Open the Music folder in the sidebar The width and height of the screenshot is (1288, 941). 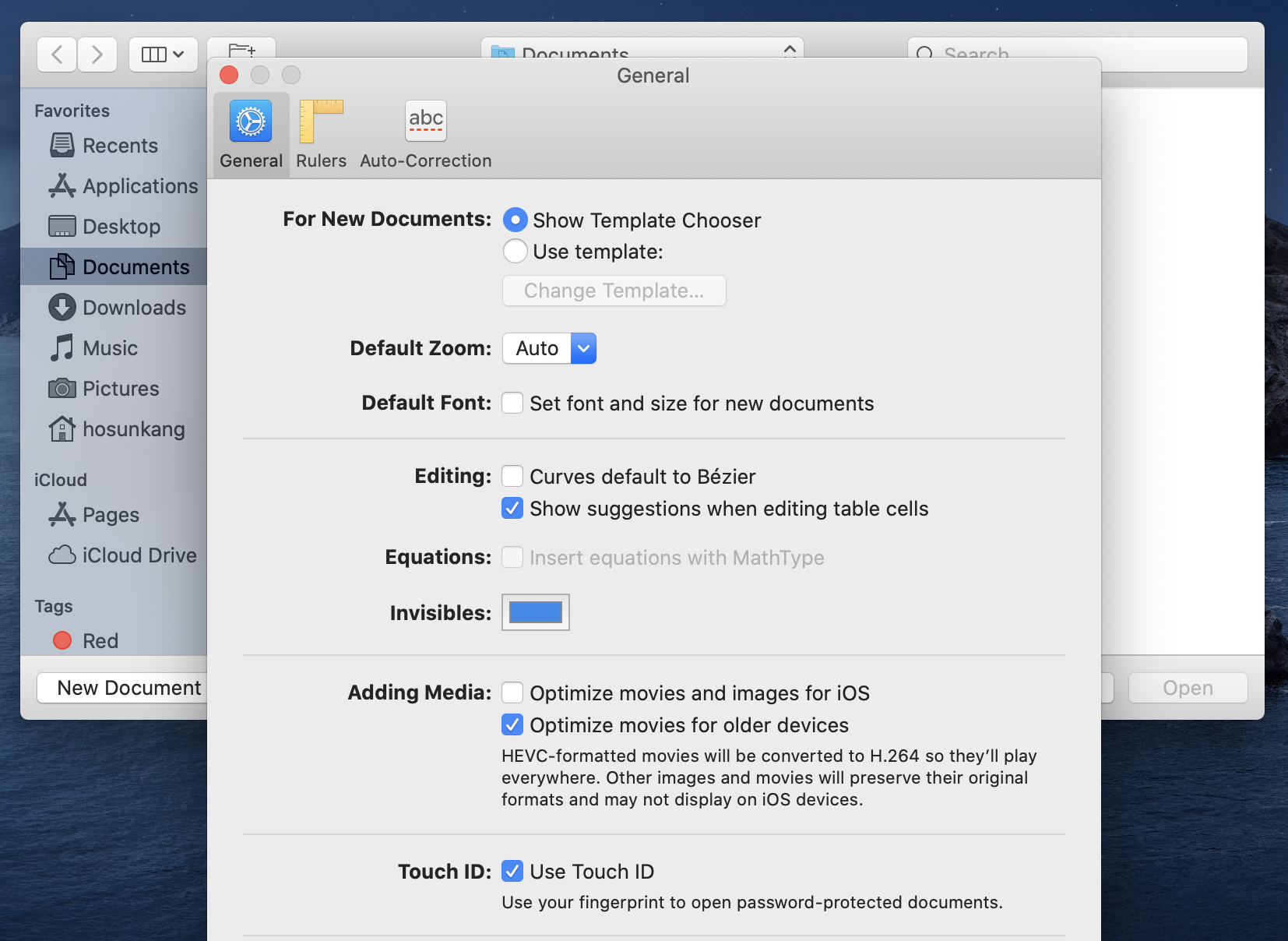pyautogui.click(x=114, y=348)
